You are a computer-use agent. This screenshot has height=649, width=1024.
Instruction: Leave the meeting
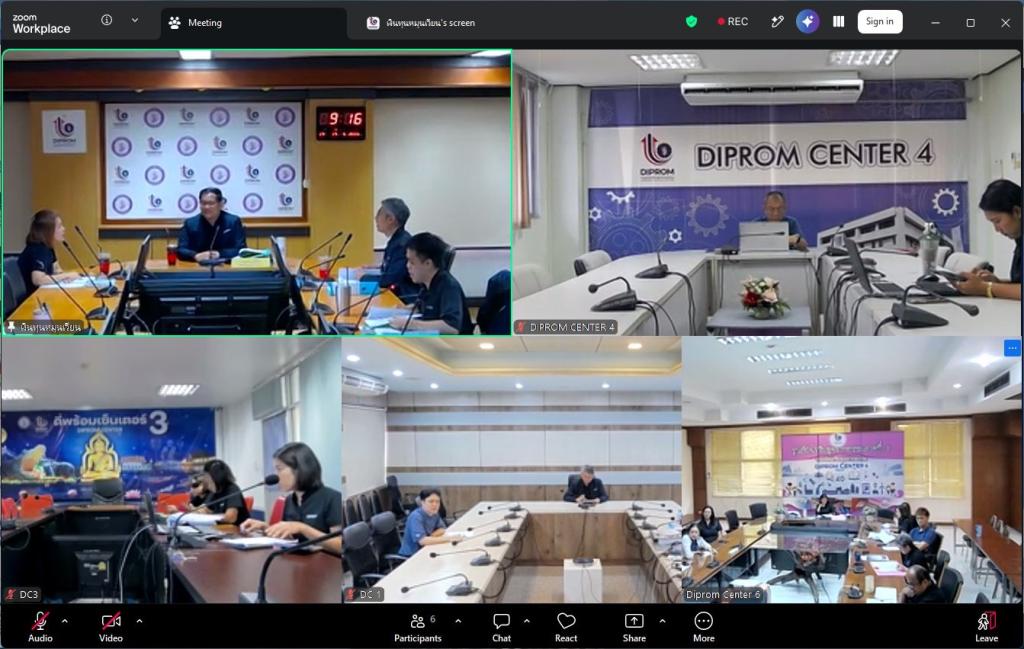coord(987,627)
